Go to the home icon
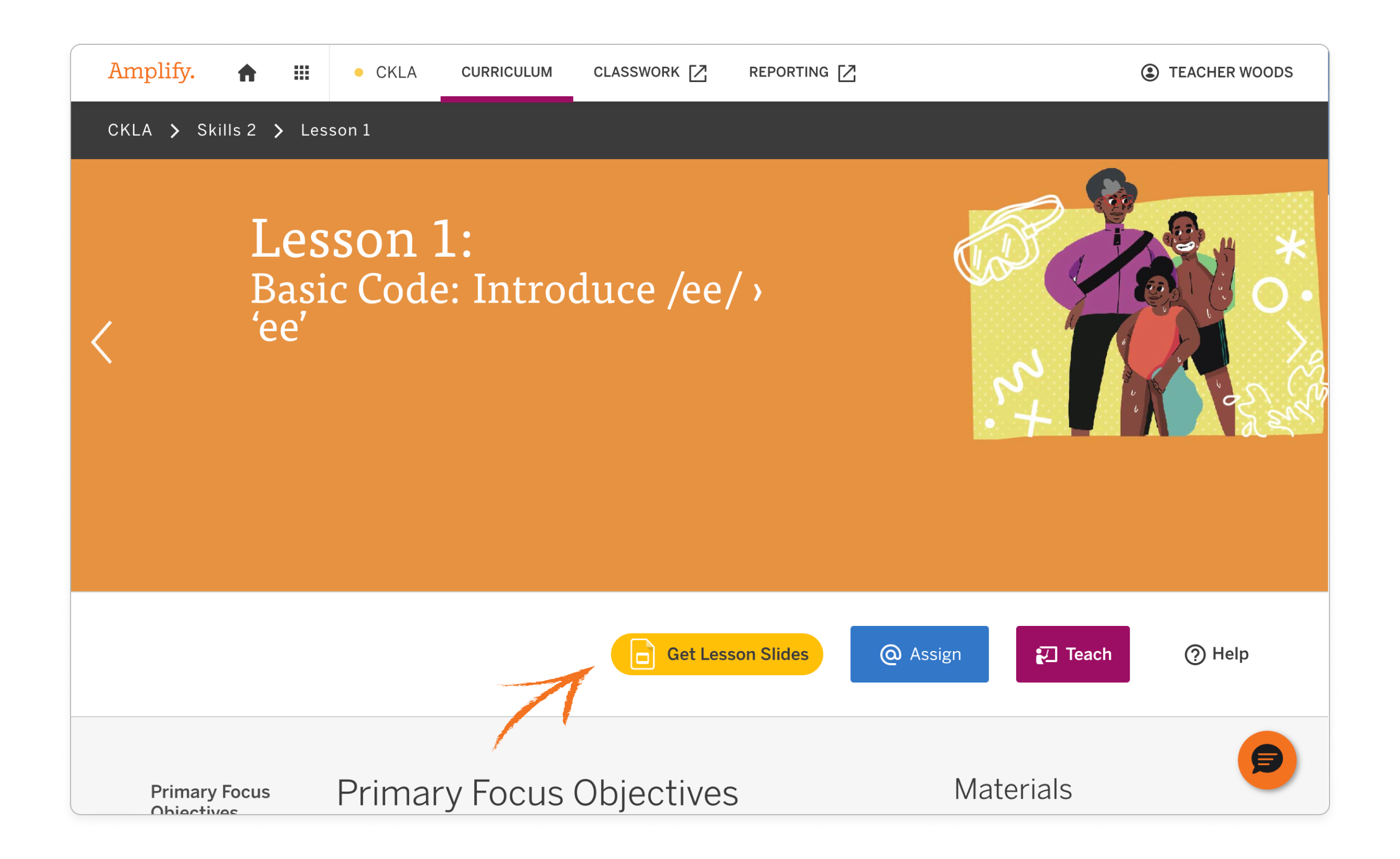This screenshot has height=859, width=1400. [x=247, y=73]
